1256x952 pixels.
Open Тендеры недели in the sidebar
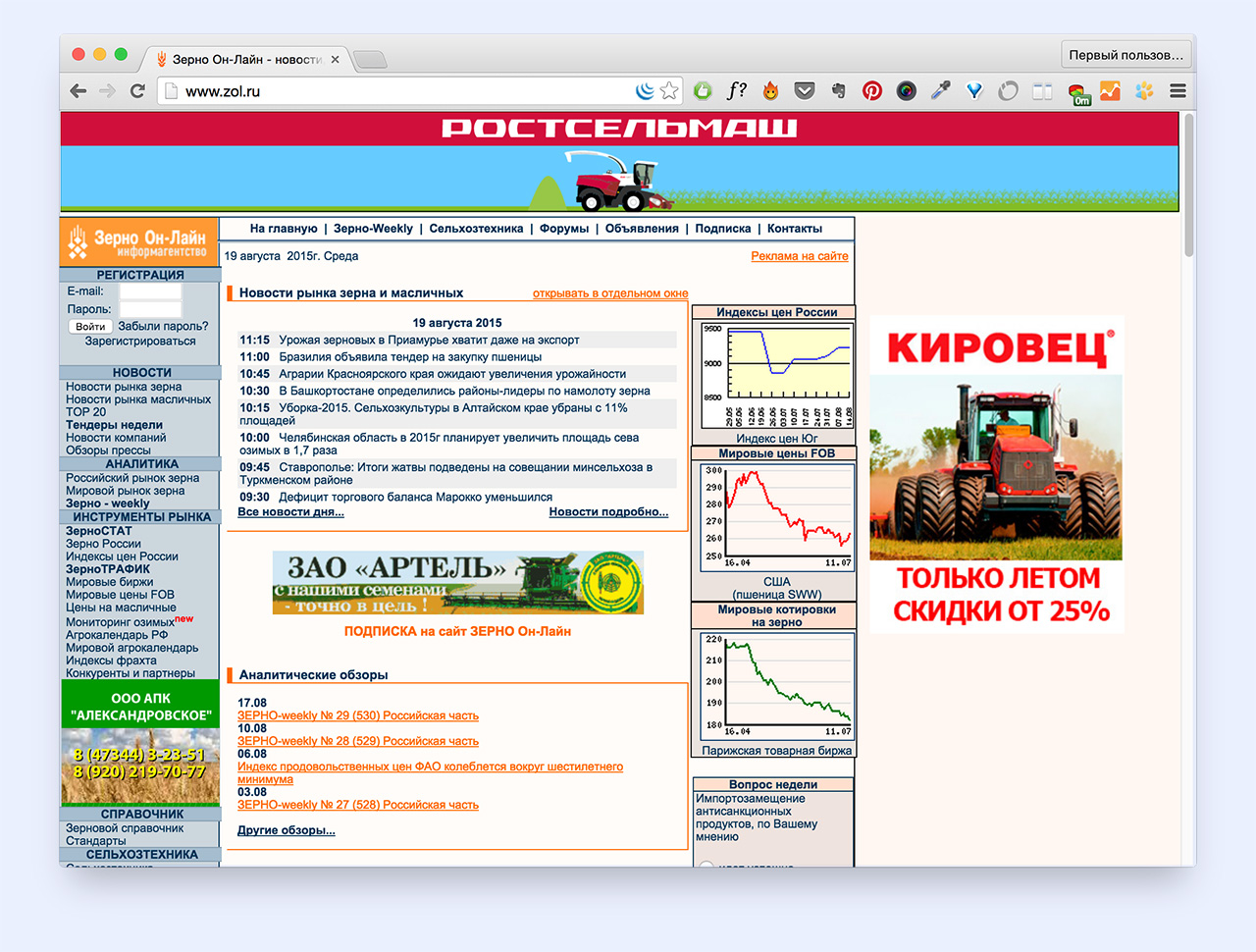pyautogui.click(x=114, y=425)
